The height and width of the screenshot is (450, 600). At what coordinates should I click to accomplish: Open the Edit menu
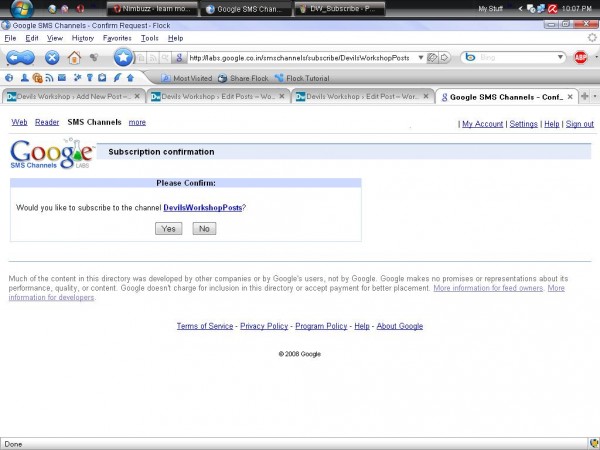click(32, 38)
